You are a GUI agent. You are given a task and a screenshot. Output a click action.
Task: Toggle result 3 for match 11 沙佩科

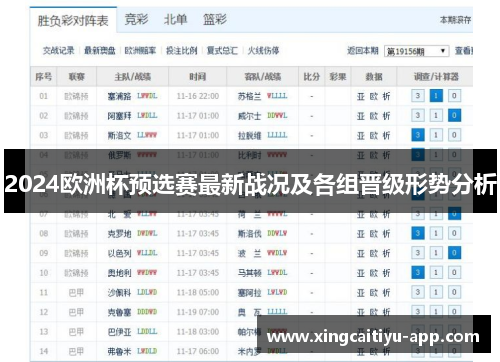pyautogui.click(x=418, y=292)
